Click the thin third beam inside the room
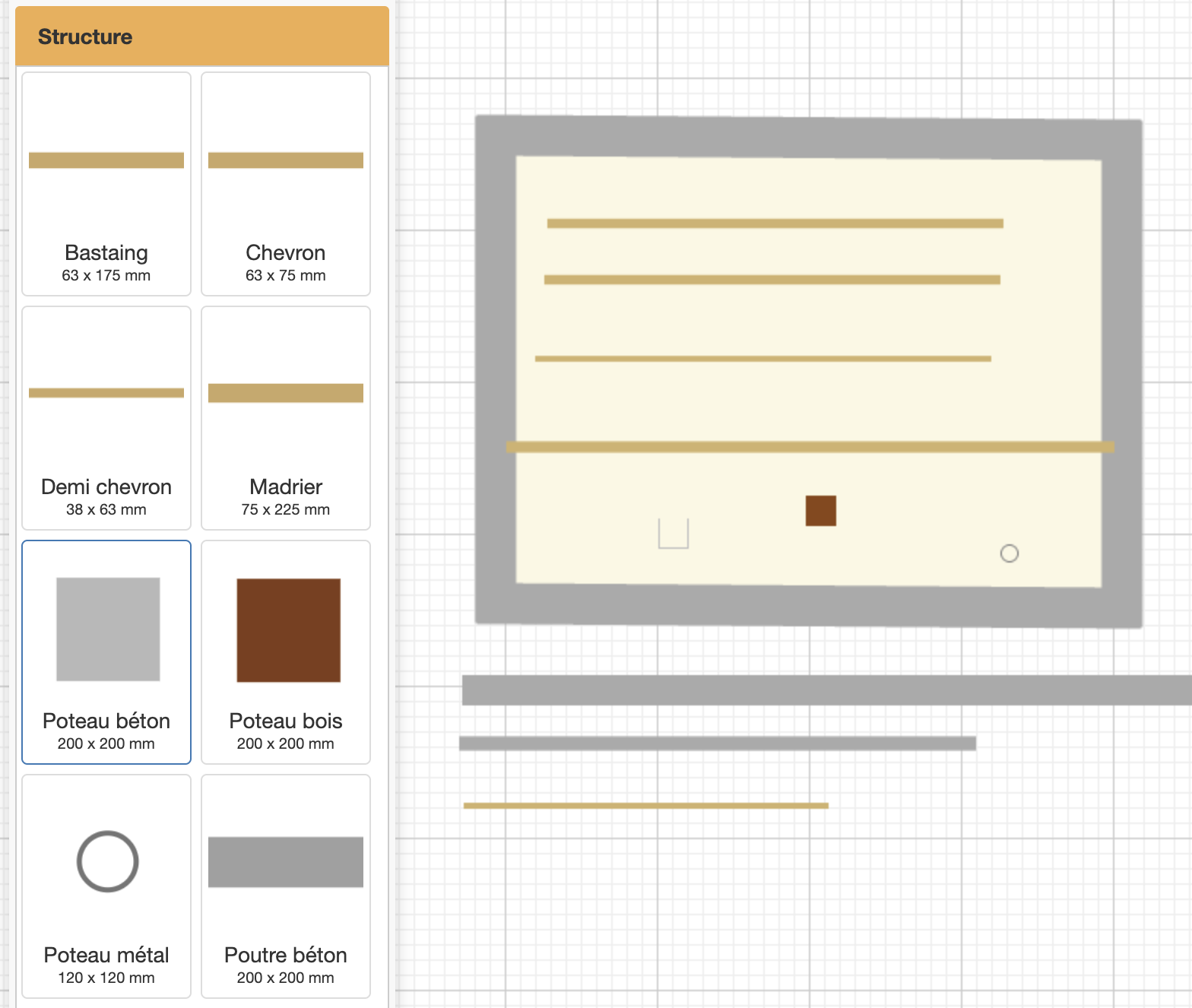Screen dimensions: 1192x1008 [x=763, y=359]
